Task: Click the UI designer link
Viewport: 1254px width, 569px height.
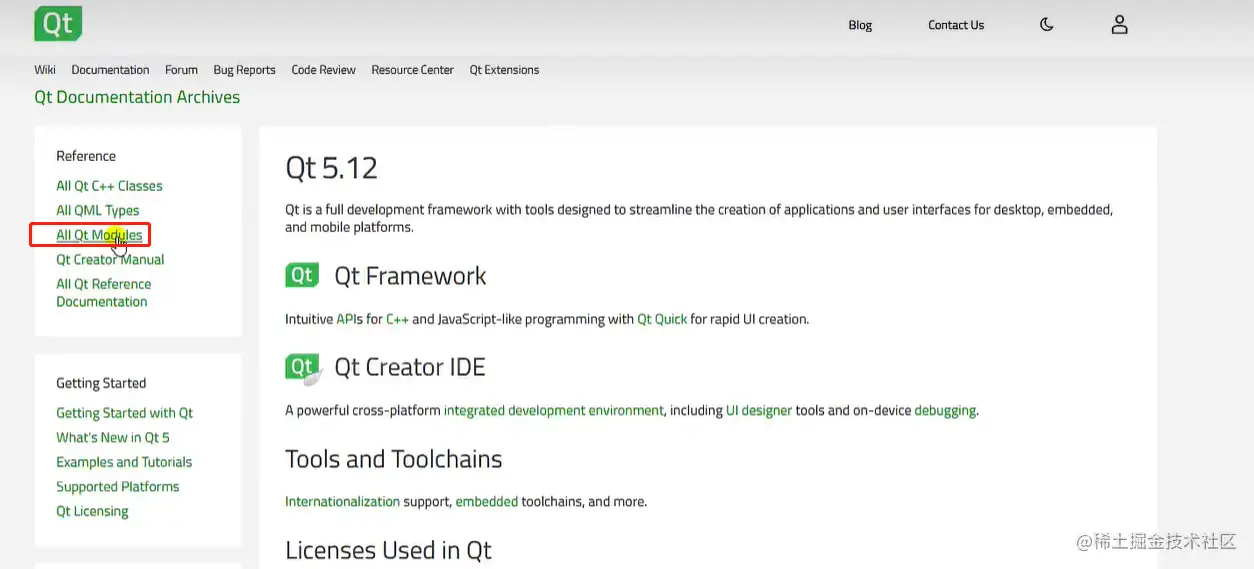Action: click(x=758, y=410)
